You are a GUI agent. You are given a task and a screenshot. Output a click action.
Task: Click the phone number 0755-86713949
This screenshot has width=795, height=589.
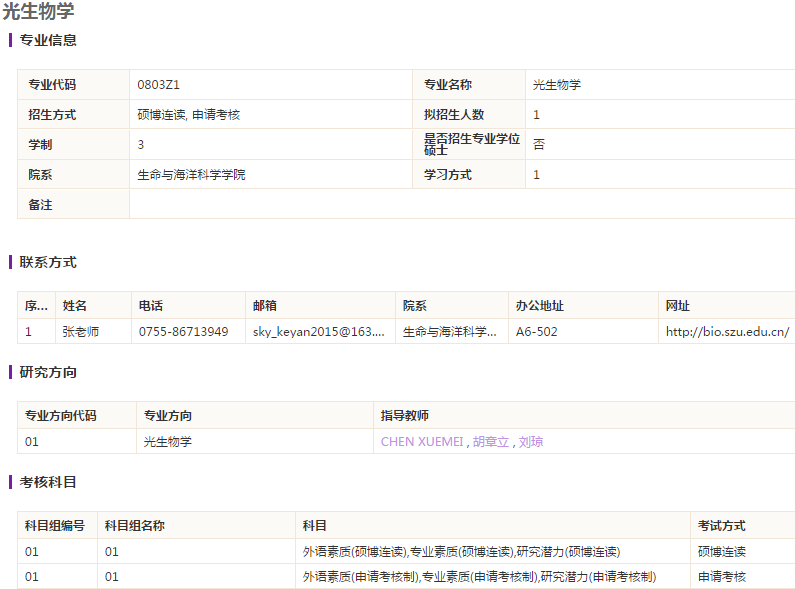183,331
